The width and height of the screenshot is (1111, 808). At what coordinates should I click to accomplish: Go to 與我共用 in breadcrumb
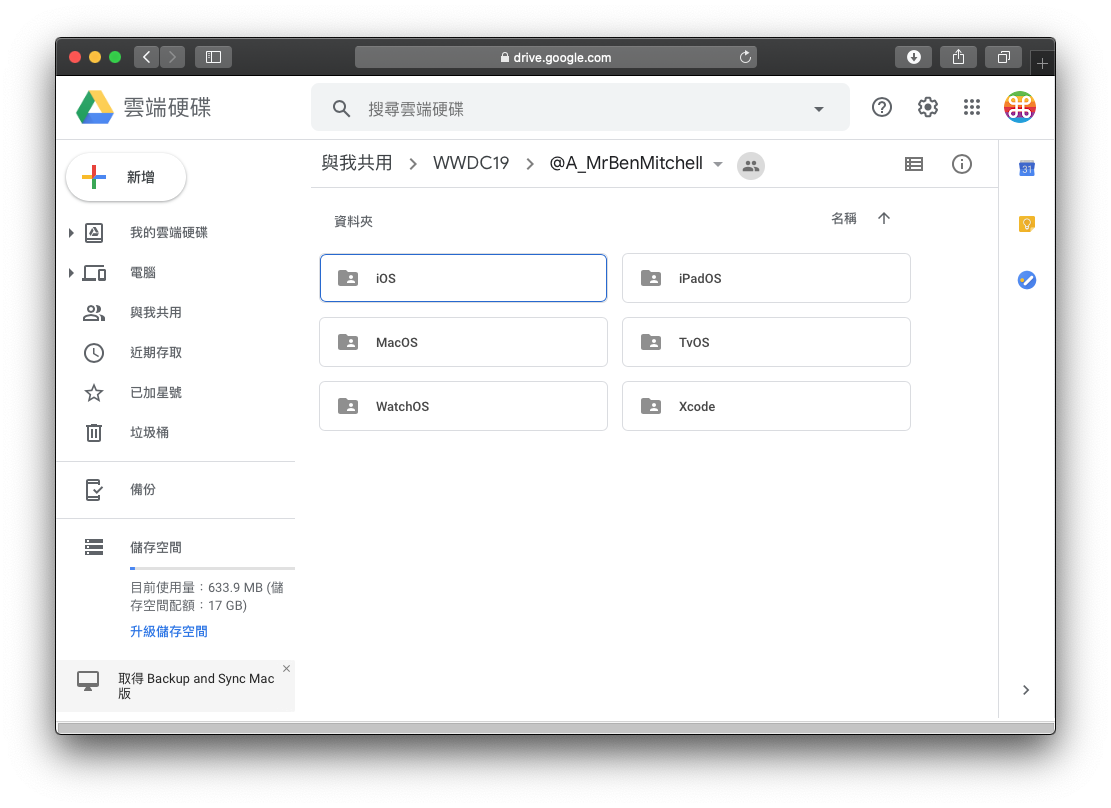coord(356,163)
